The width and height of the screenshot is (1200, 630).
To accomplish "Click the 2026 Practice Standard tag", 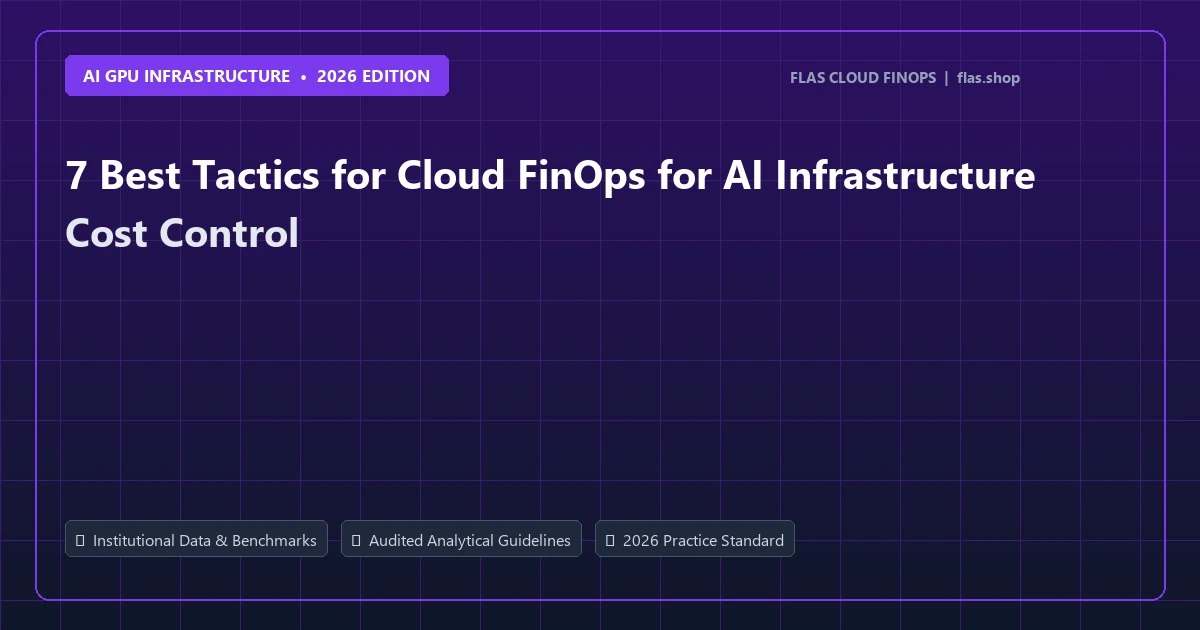I will click(695, 539).
